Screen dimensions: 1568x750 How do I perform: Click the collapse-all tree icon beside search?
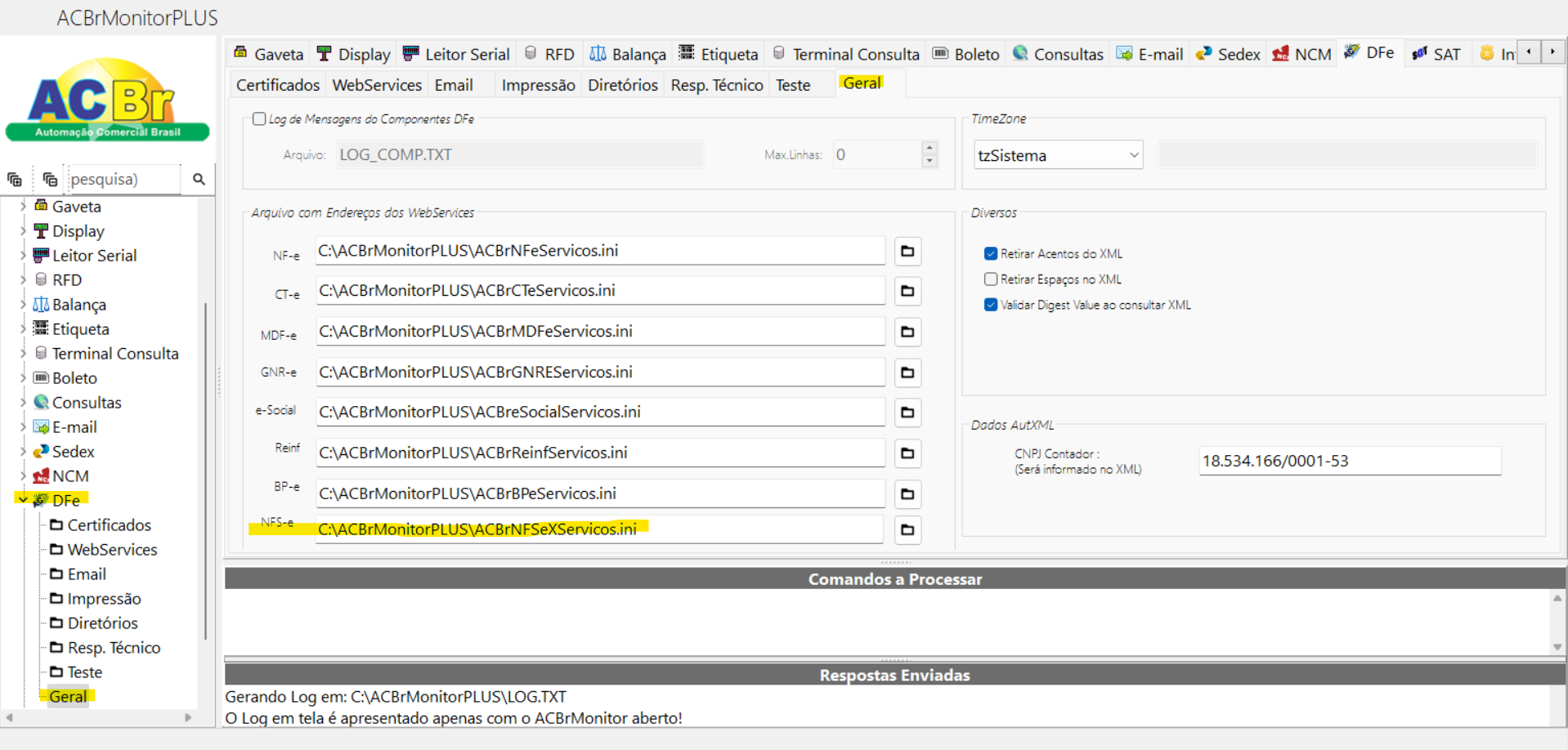point(50,179)
